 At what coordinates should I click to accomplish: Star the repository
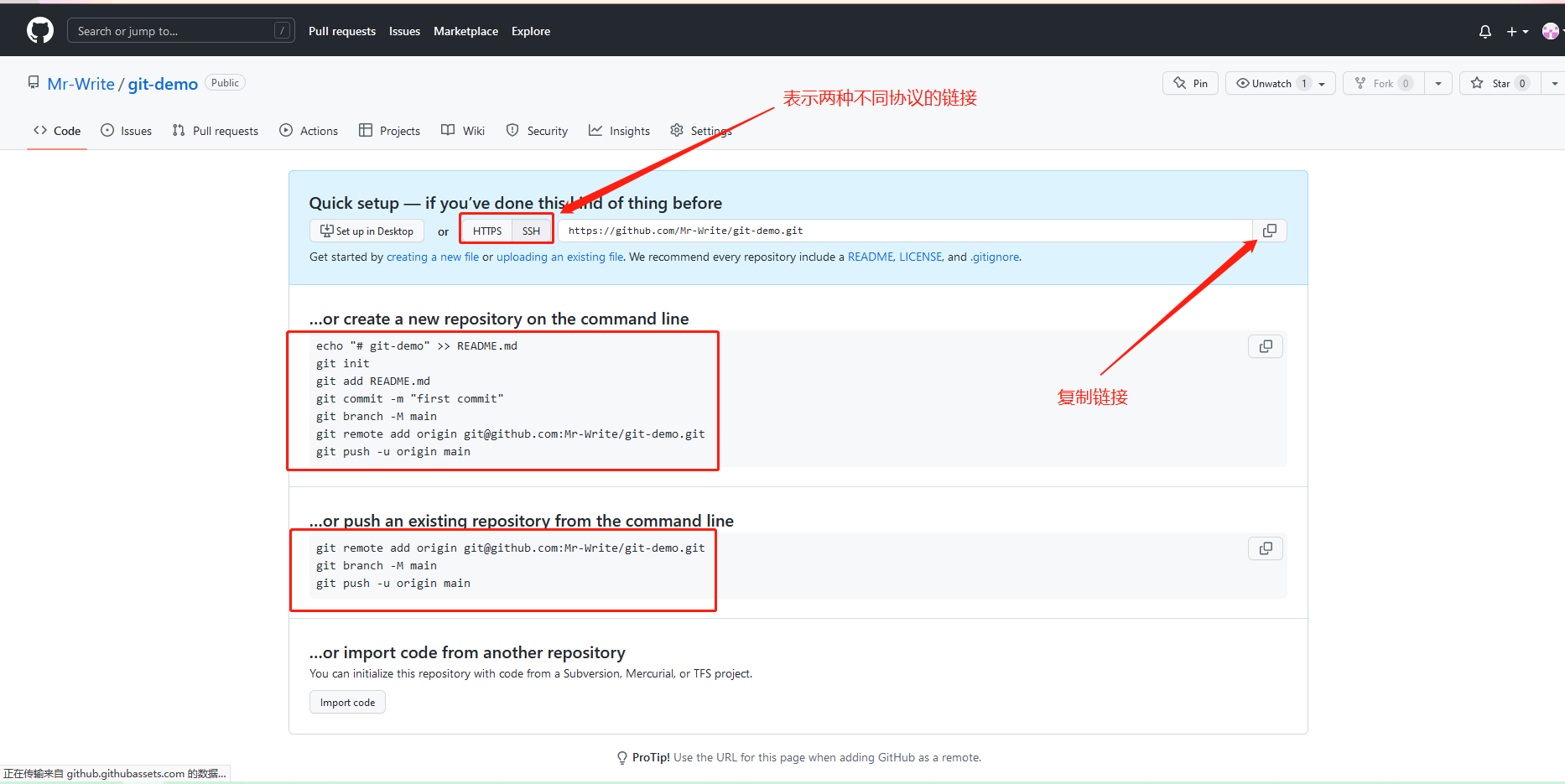[x=1500, y=83]
